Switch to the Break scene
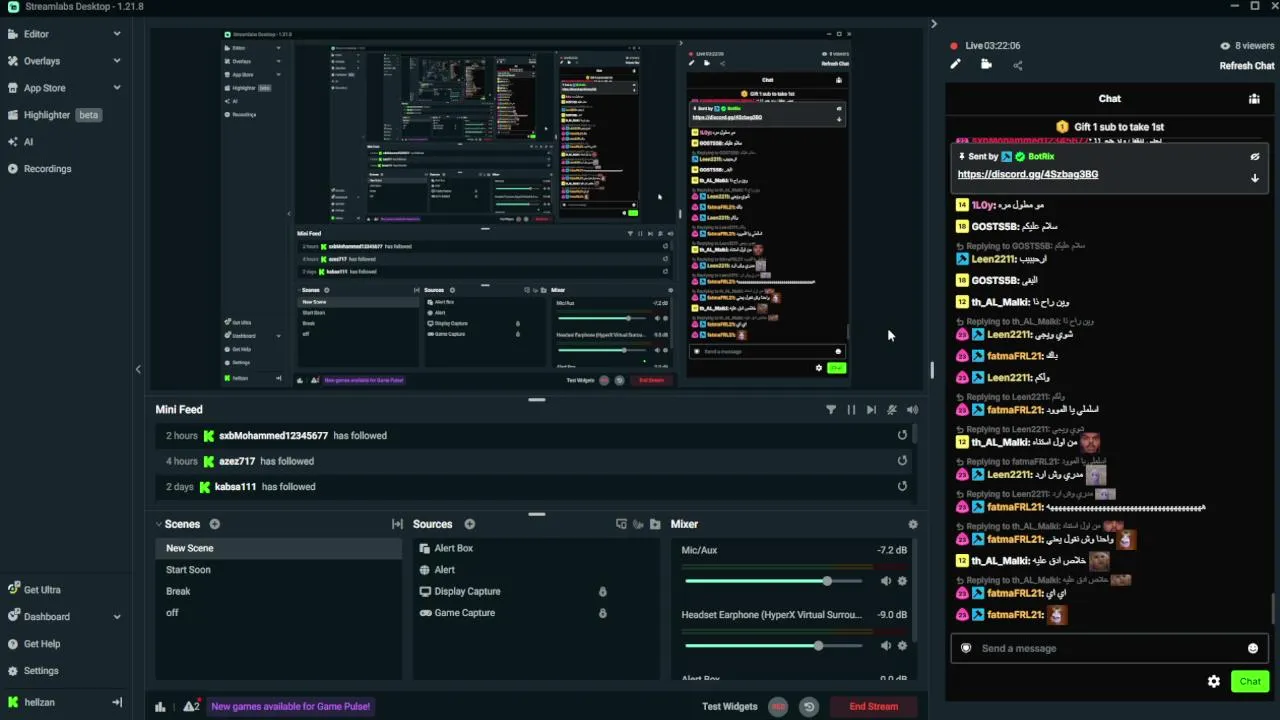Screen dimensions: 1280x720 [279, 591]
